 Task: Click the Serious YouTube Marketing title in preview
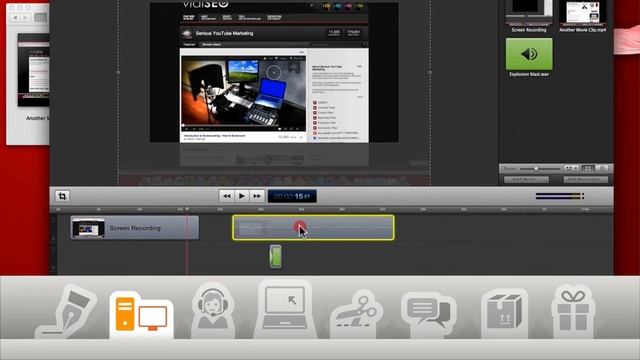(x=224, y=33)
